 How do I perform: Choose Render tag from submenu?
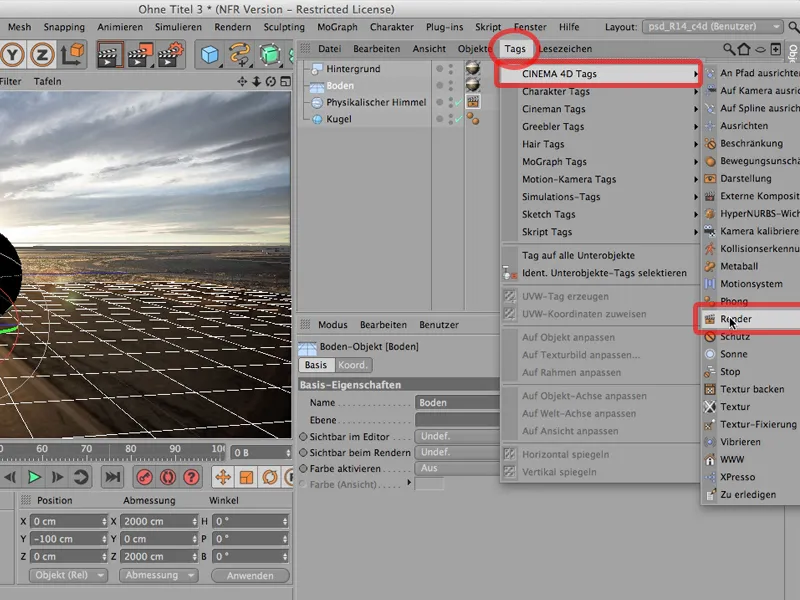coord(751,319)
